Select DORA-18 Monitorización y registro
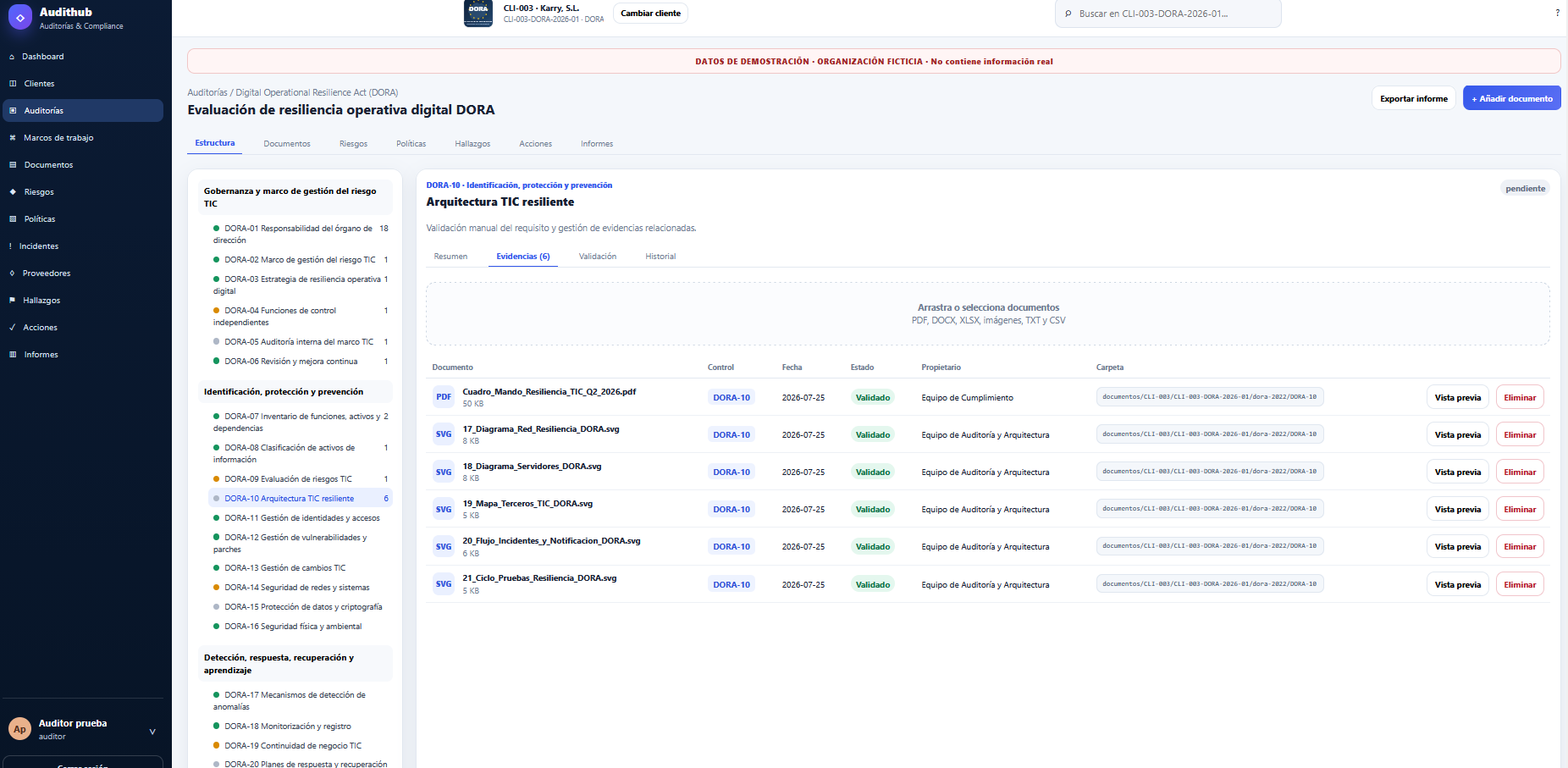The height and width of the screenshot is (768, 1568). [301, 727]
